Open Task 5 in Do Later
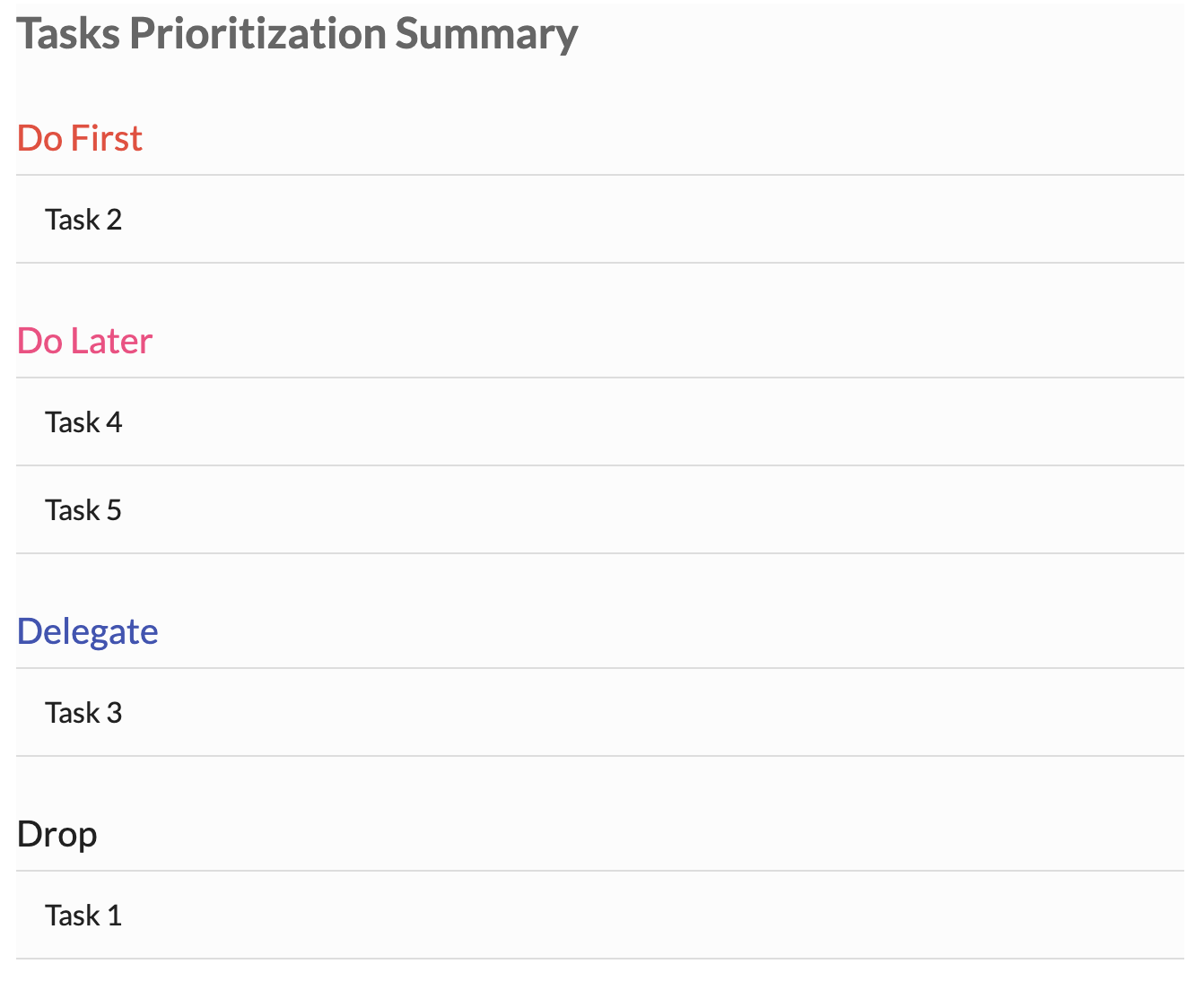This screenshot has width=1204, height=990. click(600, 510)
